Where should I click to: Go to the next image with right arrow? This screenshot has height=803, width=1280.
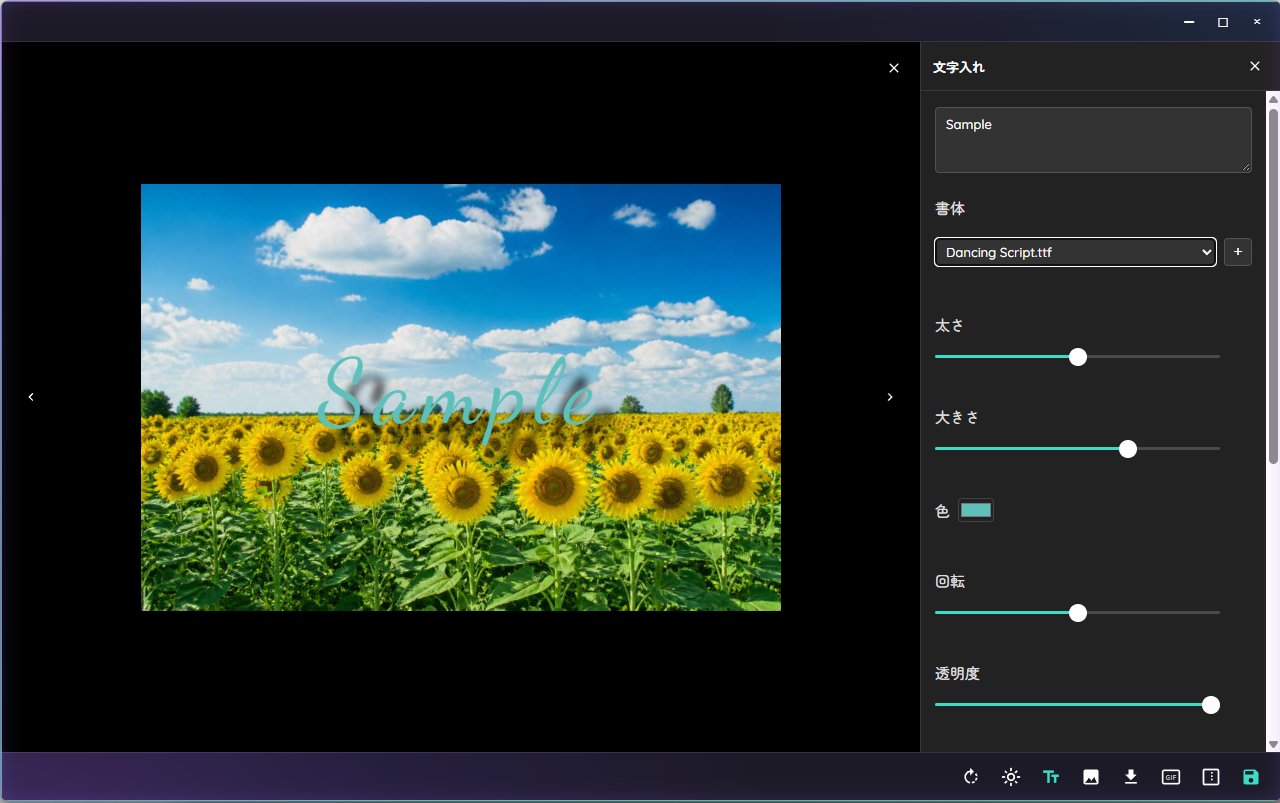pyautogui.click(x=890, y=397)
